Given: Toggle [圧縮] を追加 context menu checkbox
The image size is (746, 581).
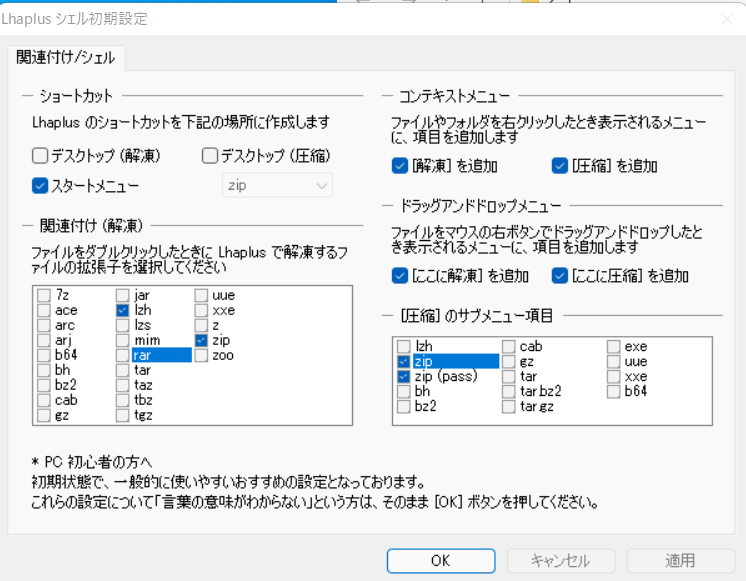Looking at the screenshot, I should tap(560, 166).
